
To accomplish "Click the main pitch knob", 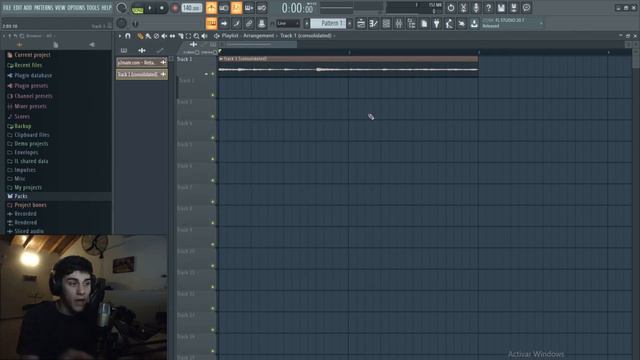I will [121, 23].
